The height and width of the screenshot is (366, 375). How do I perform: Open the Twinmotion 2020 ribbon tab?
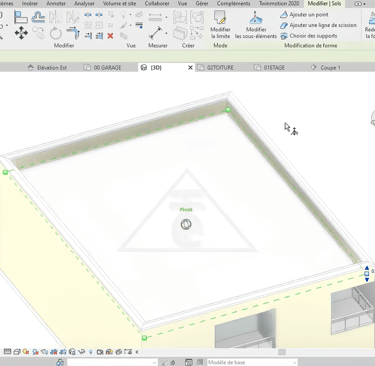279,4
